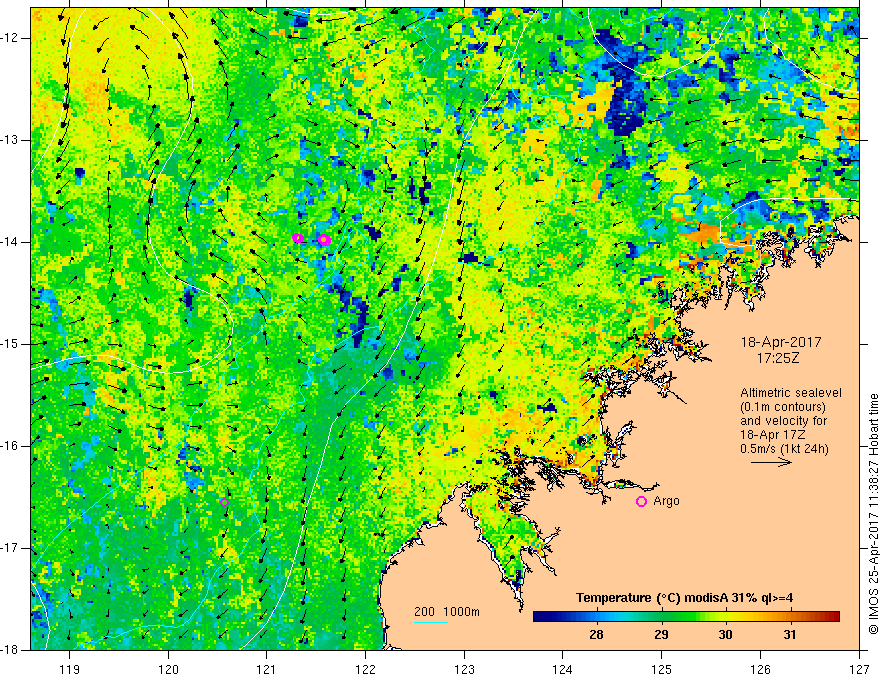The width and height of the screenshot is (880, 680).
Task: Click the colorbar label '28'
Action: click(x=597, y=635)
